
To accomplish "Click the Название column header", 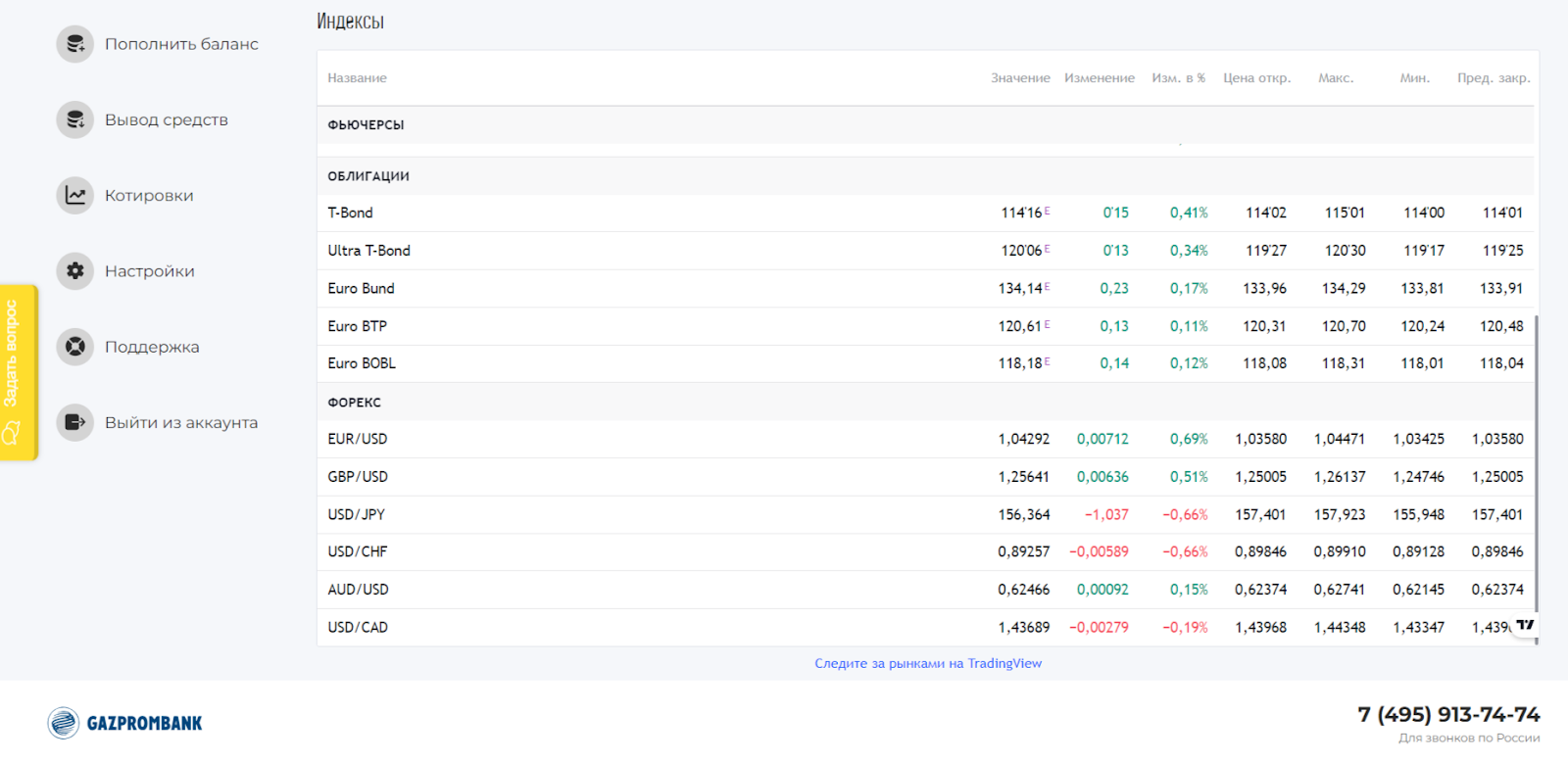I will point(357,78).
